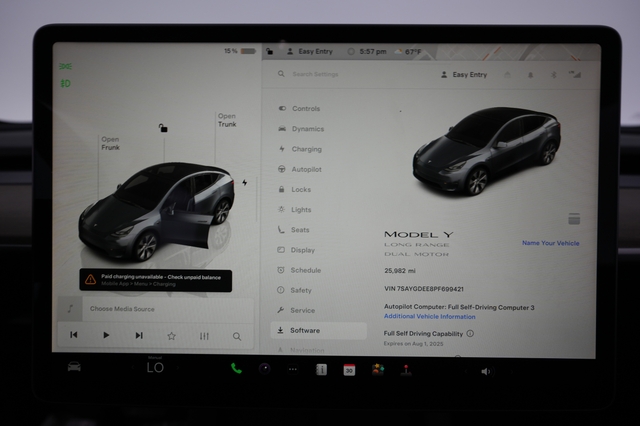Tap the unlock padlock above the car
Image resolution: width=640 pixels, height=426 pixels.
pyautogui.click(x=163, y=128)
